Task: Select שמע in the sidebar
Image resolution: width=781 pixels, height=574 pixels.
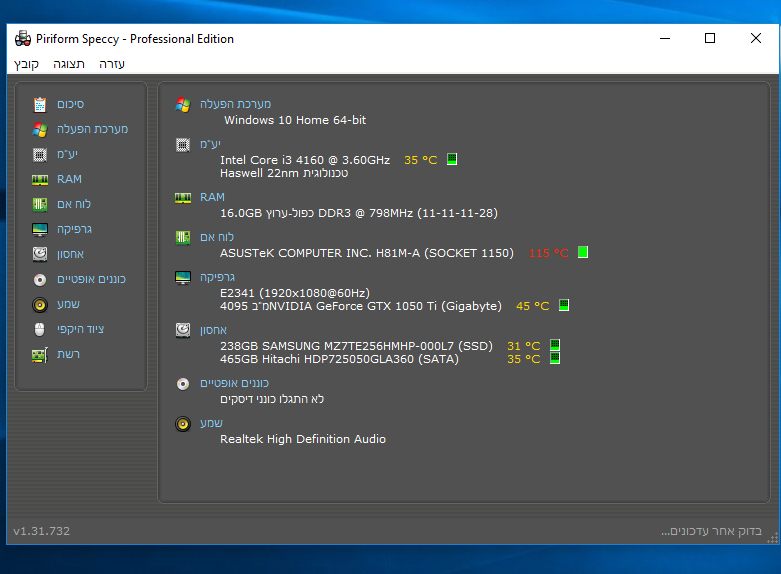Action: click(x=68, y=304)
